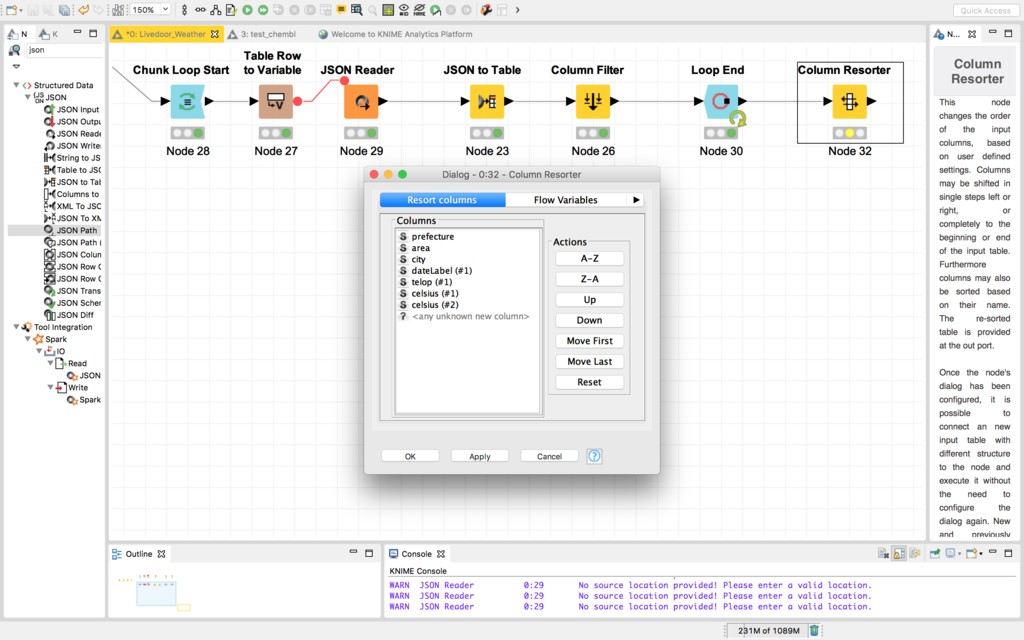Select JSON Input node in repository
This screenshot has width=1024, height=640.
tap(72, 109)
